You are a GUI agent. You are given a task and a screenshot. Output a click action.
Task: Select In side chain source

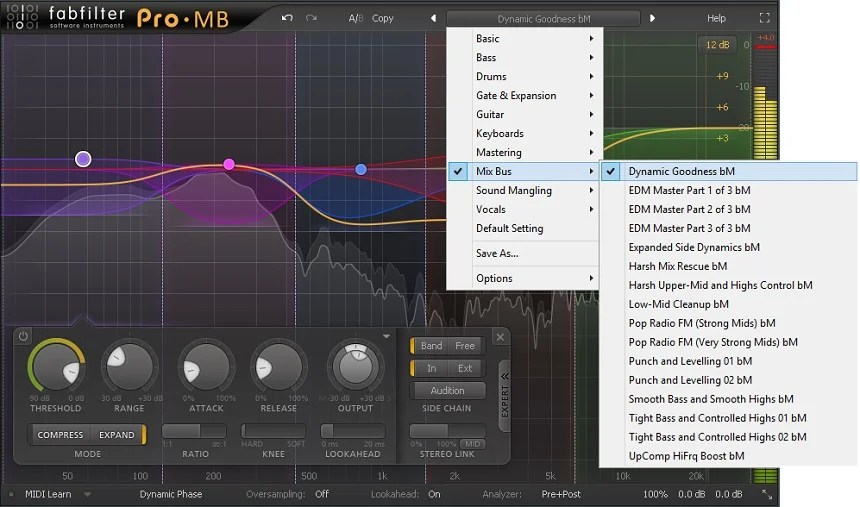(x=431, y=368)
